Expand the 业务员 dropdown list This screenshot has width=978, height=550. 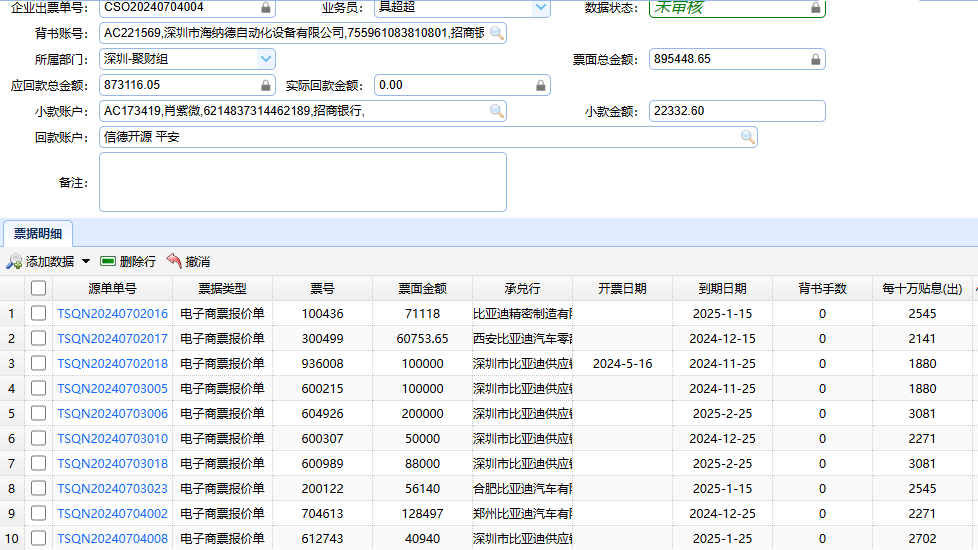(x=541, y=8)
